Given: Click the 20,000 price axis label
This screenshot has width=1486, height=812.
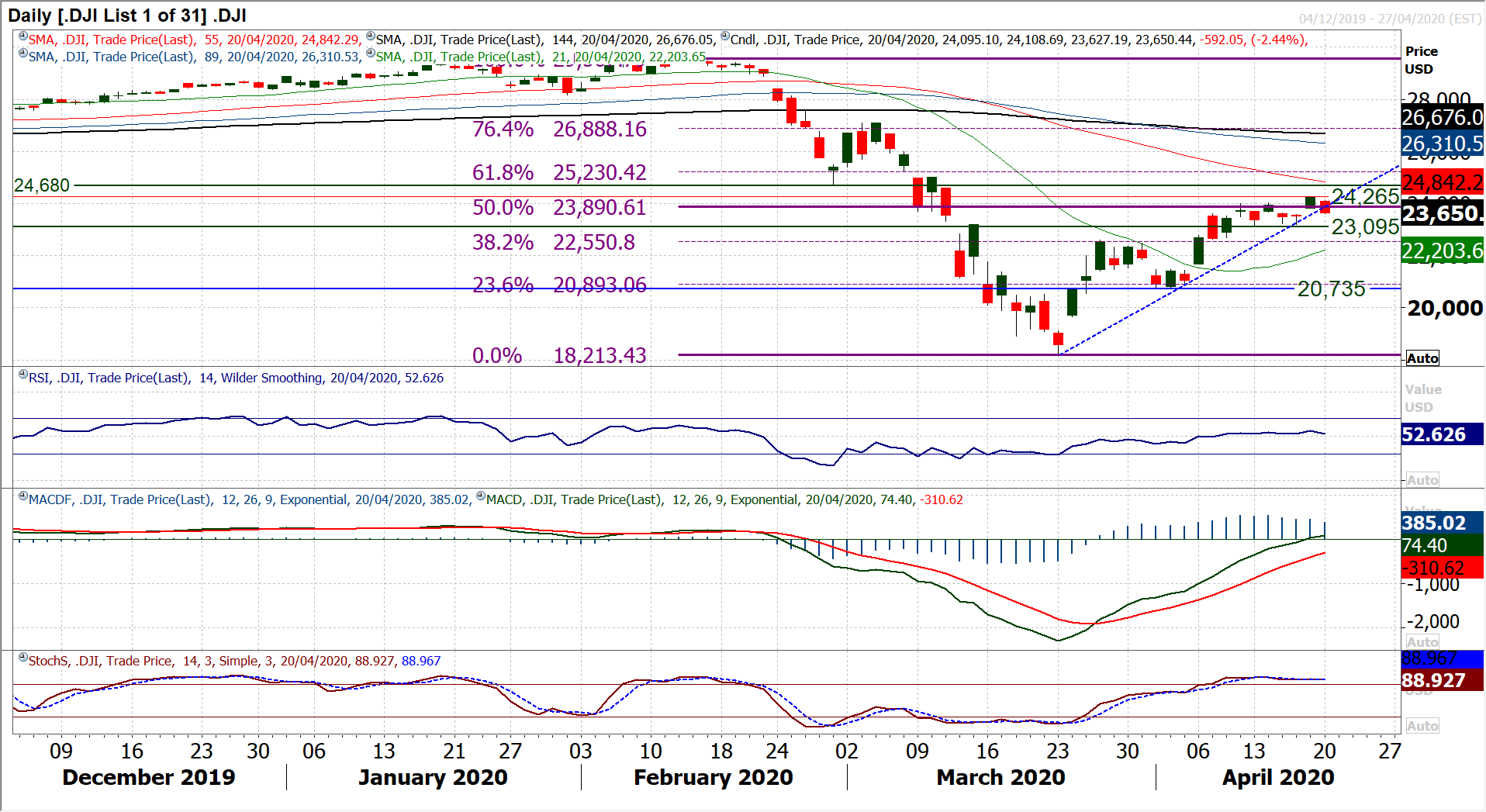Looking at the screenshot, I should pyautogui.click(x=1445, y=309).
